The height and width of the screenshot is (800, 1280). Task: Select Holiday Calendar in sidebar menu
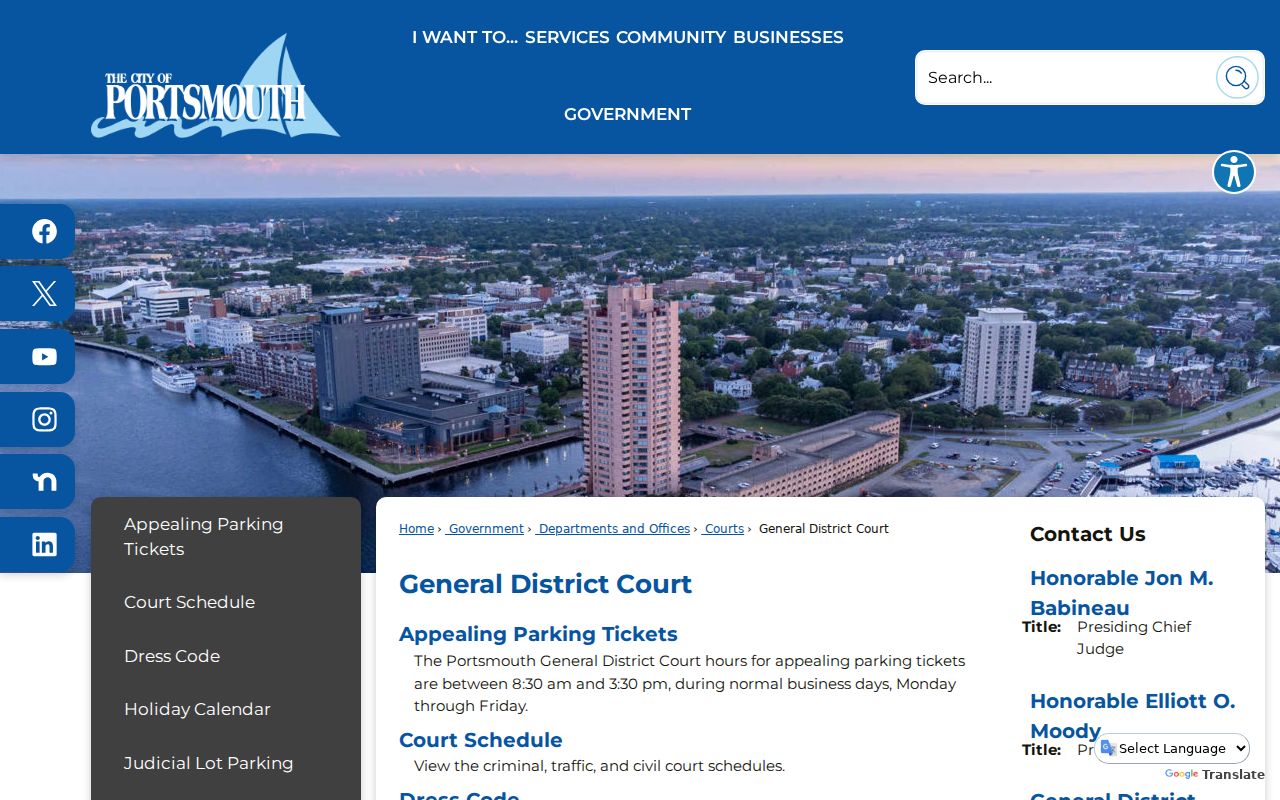[225, 709]
